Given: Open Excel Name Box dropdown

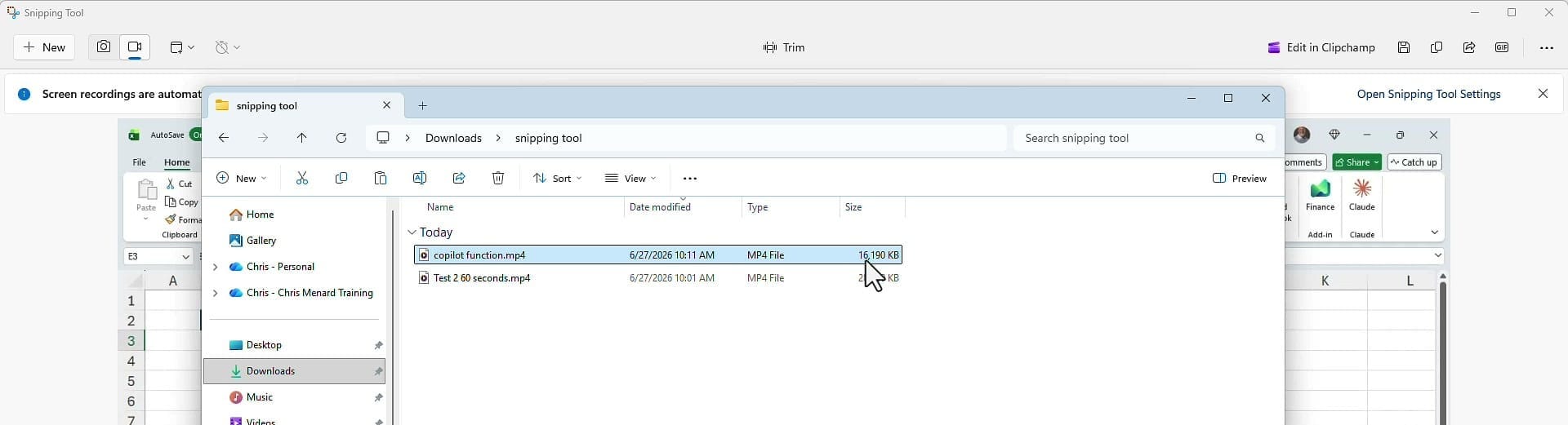Looking at the screenshot, I should tap(185, 256).
